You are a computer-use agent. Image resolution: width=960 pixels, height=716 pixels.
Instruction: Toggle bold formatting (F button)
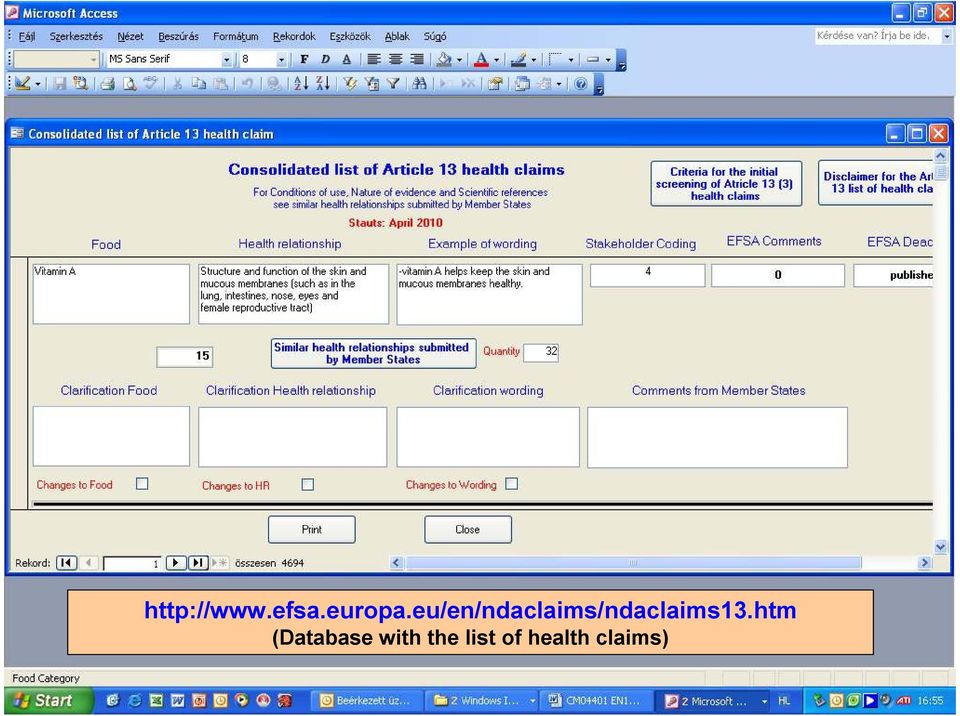pyautogui.click(x=304, y=59)
